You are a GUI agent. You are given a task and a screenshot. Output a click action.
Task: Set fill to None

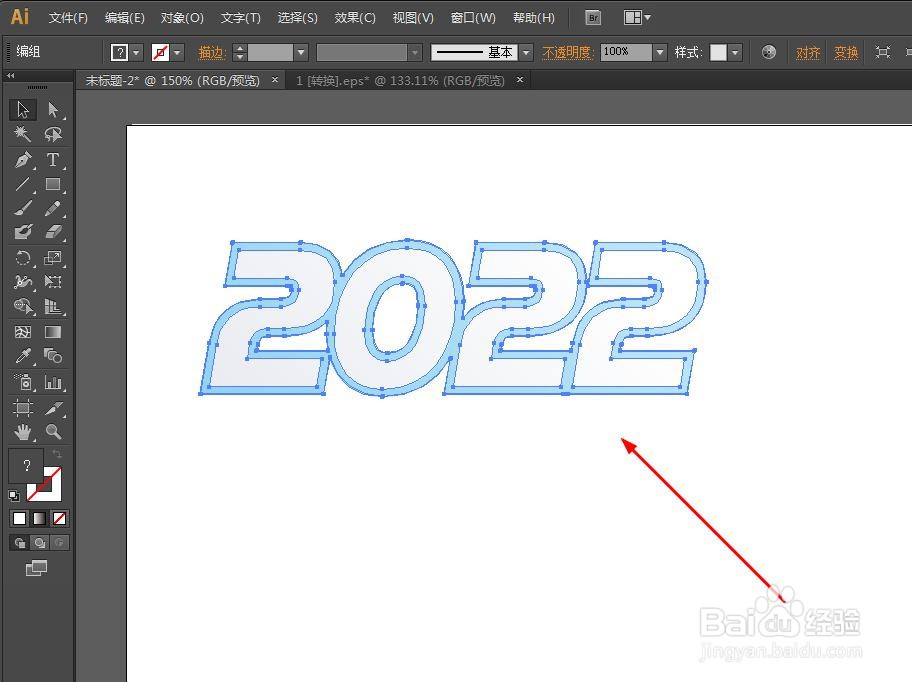[x=59, y=518]
